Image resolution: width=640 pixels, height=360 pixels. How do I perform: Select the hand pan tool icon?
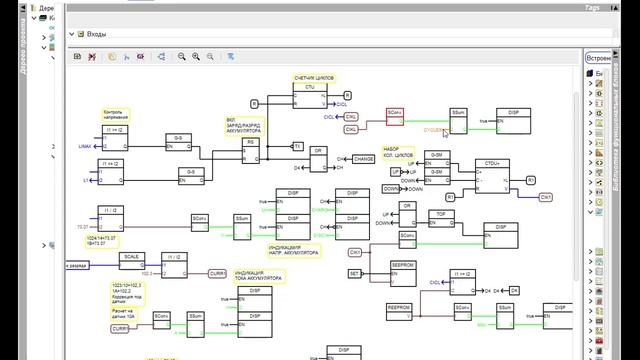pyautogui.click(x=112, y=57)
